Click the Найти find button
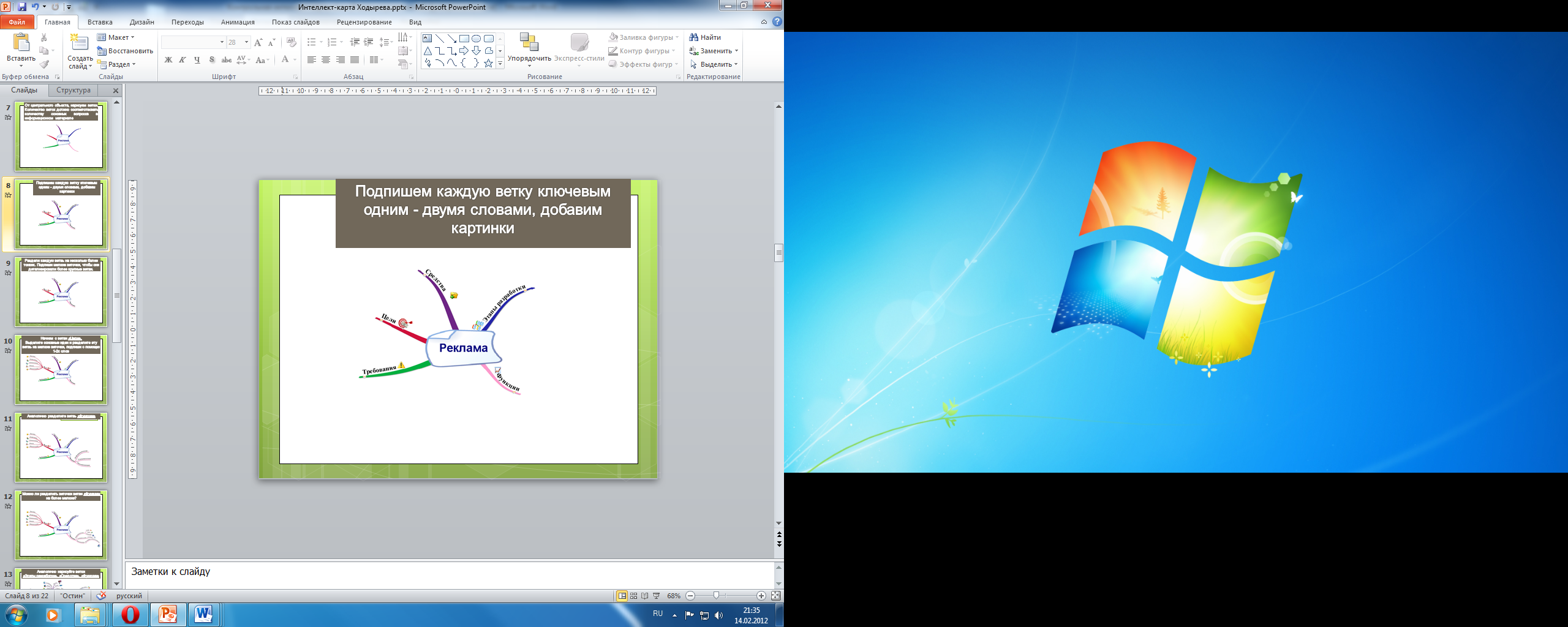Image resolution: width=1568 pixels, height=627 pixels. tap(705, 37)
